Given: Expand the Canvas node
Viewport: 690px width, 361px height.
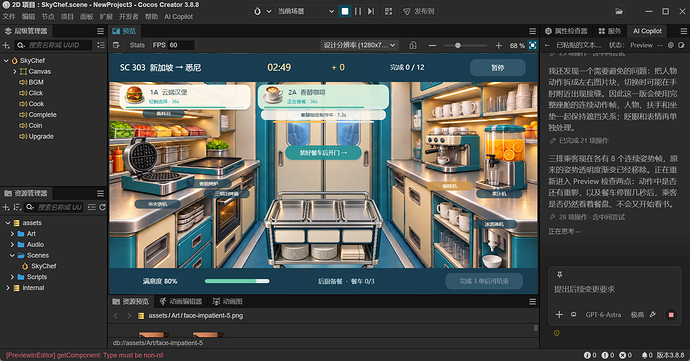Looking at the screenshot, I should pos(15,71).
